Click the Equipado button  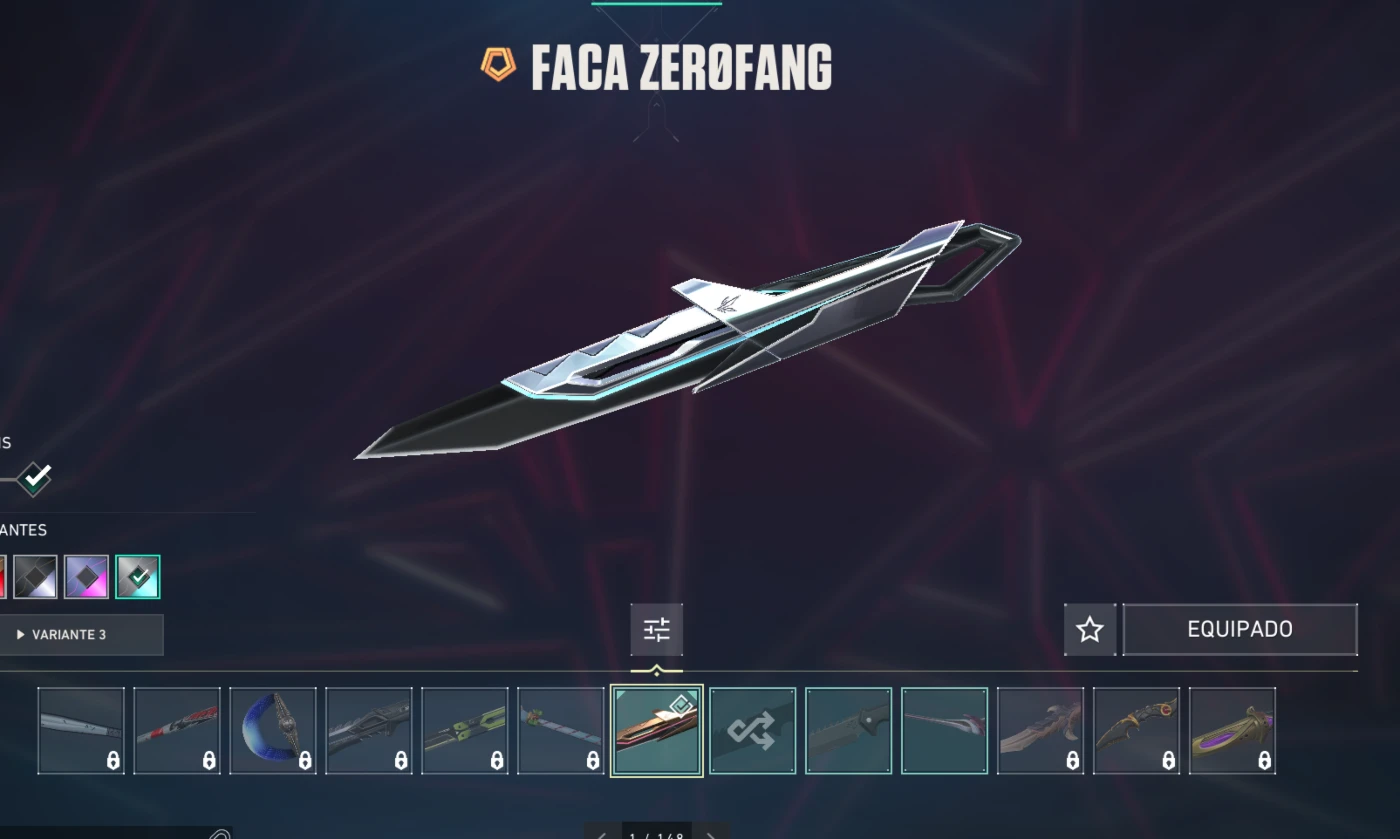pyautogui.click(x=1240, y=630)
